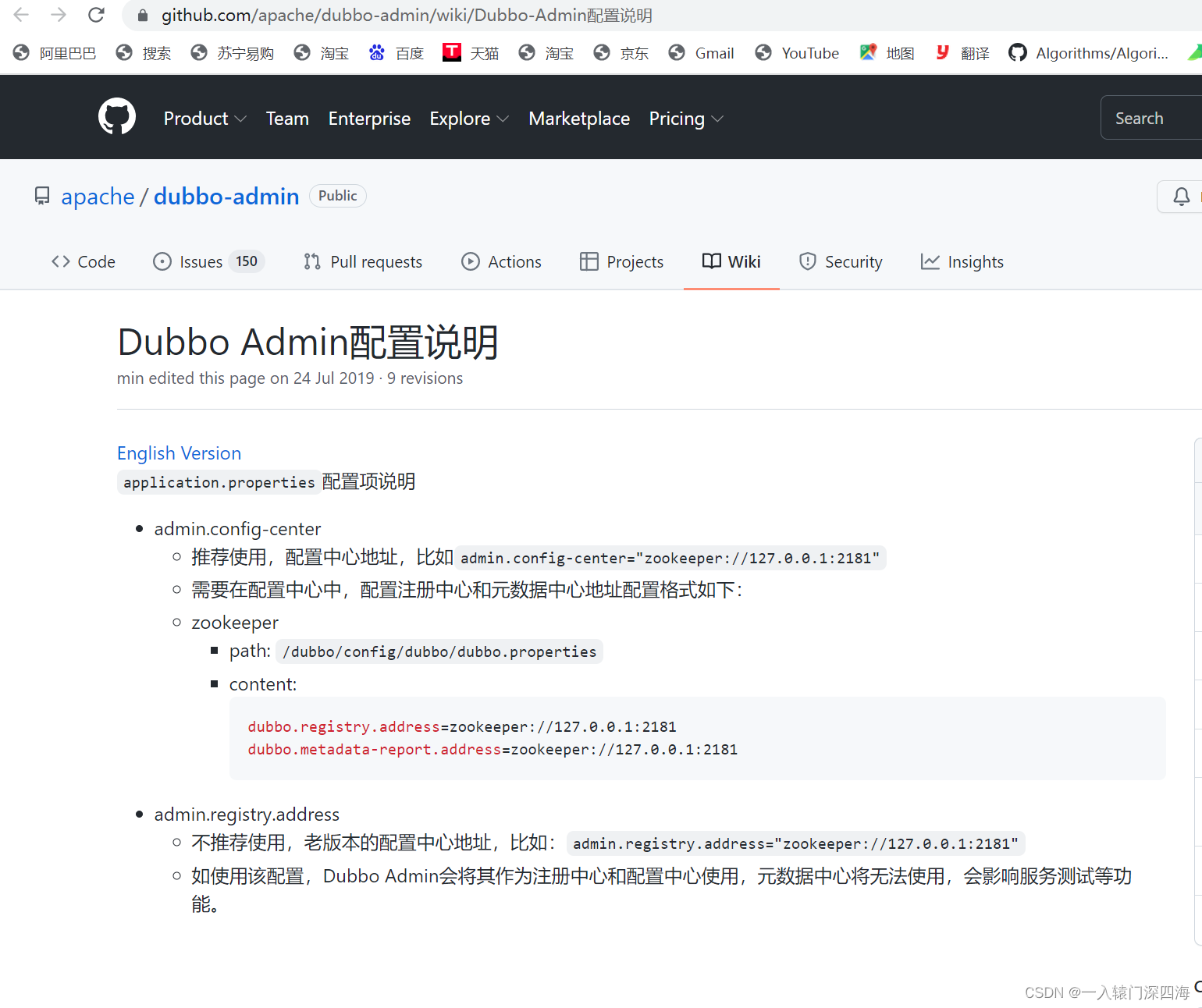Open the English Version link
This screenshot has height=1008, width=1202.
pyautogui.click(x=179, y=453)
